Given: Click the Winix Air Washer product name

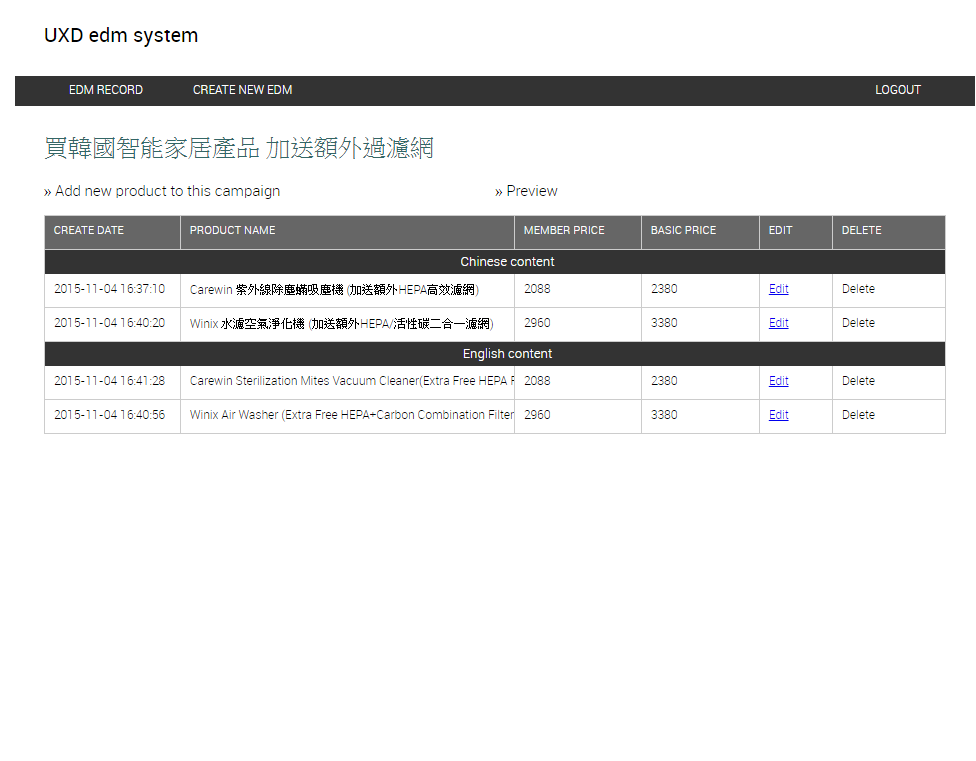Looking at the screenshot, I should [352, 415].
